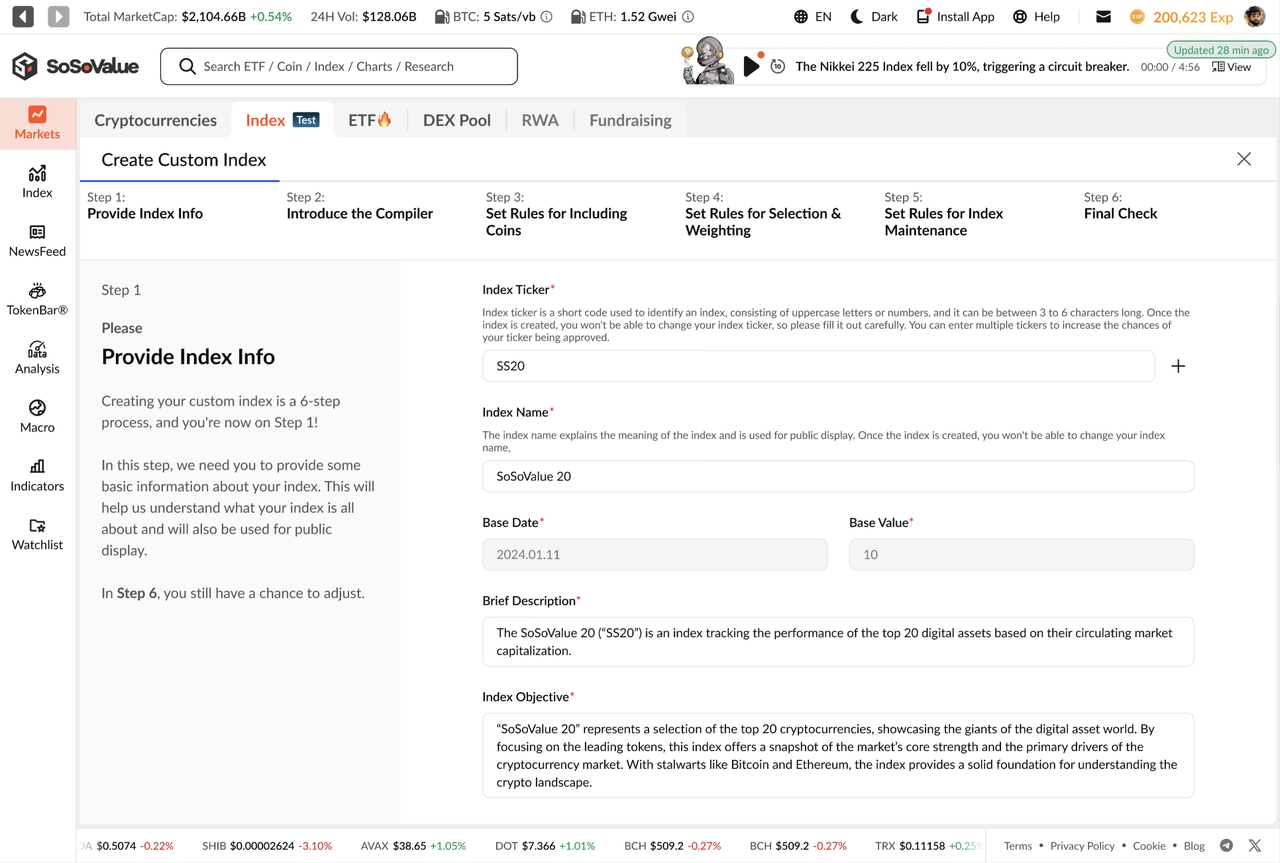Click Total MarketCap $2,104.66B value
The width and height of the screenshot is (1280, 863).
point(213,16)
